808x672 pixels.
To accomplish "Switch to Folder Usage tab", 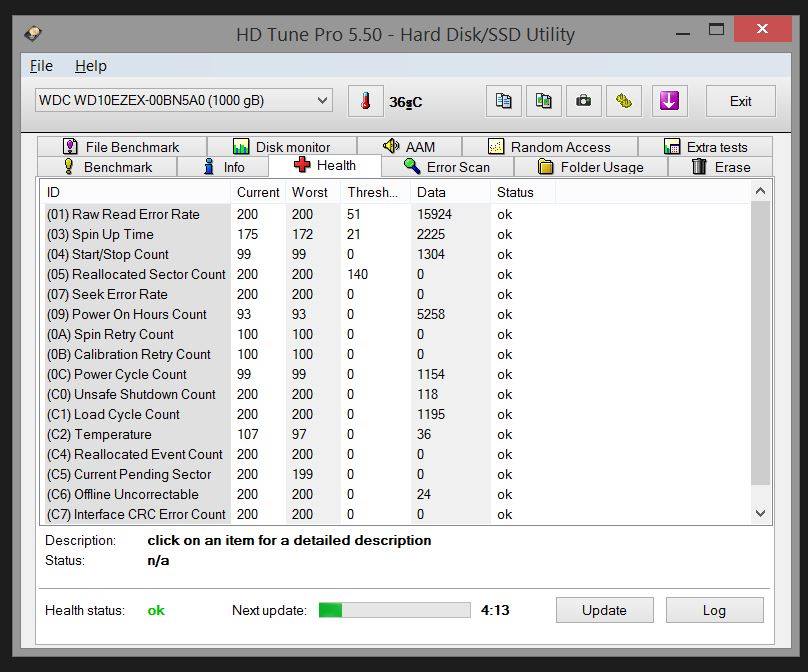I will pyautogui.click(x=591, y=167).
